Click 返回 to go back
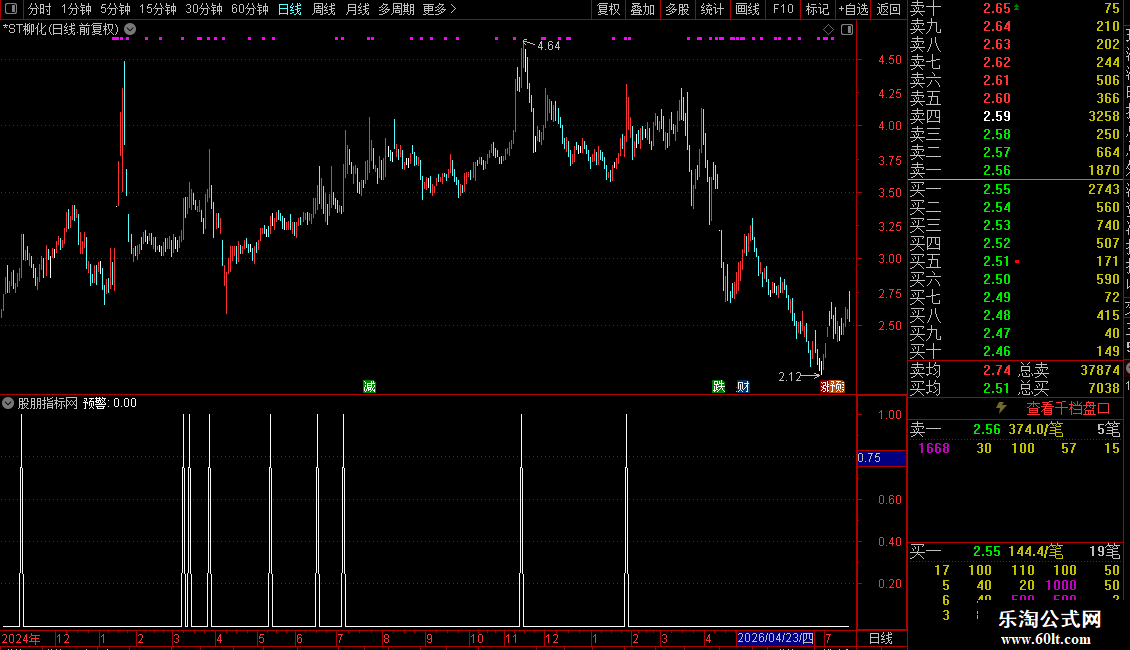1130x650 pixels. coord(889,9)
